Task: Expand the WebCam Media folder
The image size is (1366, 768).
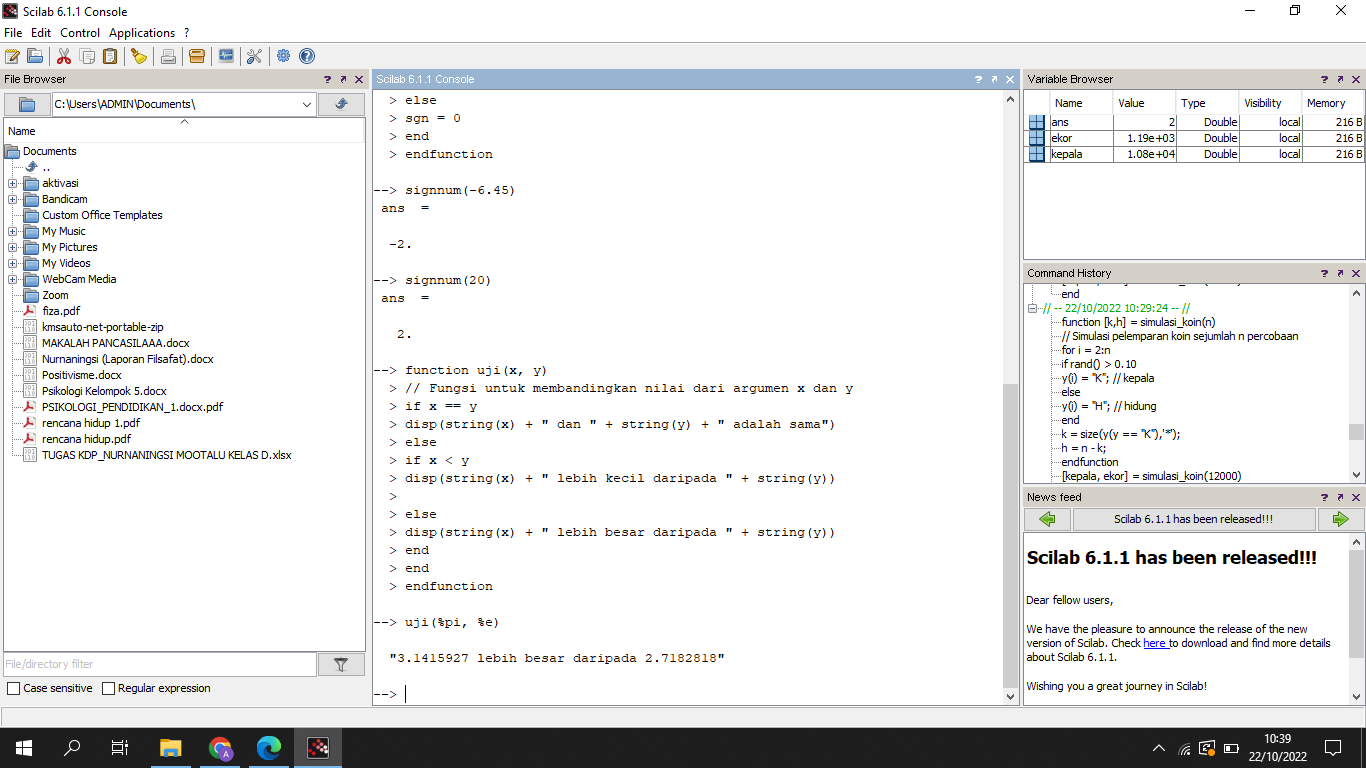Action: point(12,279)
